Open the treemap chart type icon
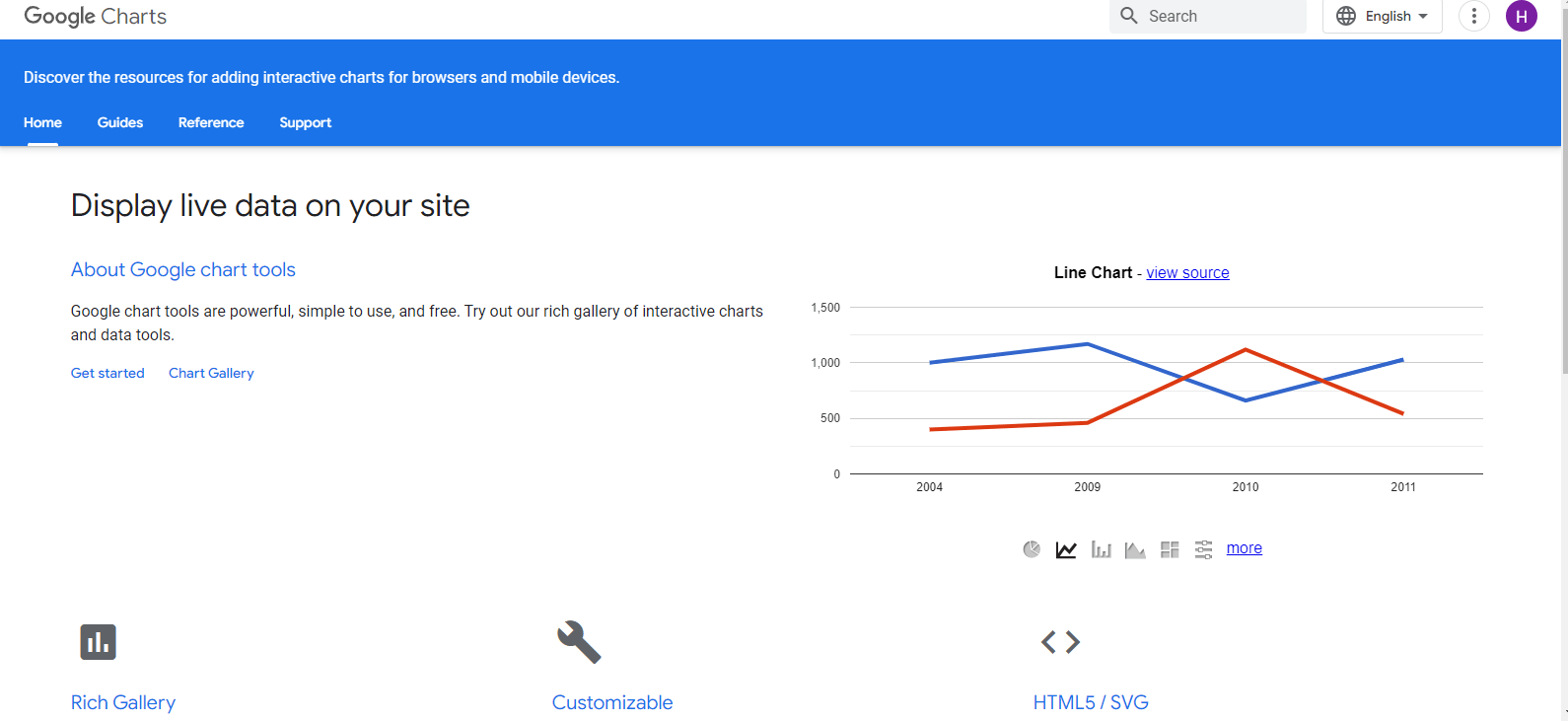The image size is (1568, 721). click(1170, 549)
